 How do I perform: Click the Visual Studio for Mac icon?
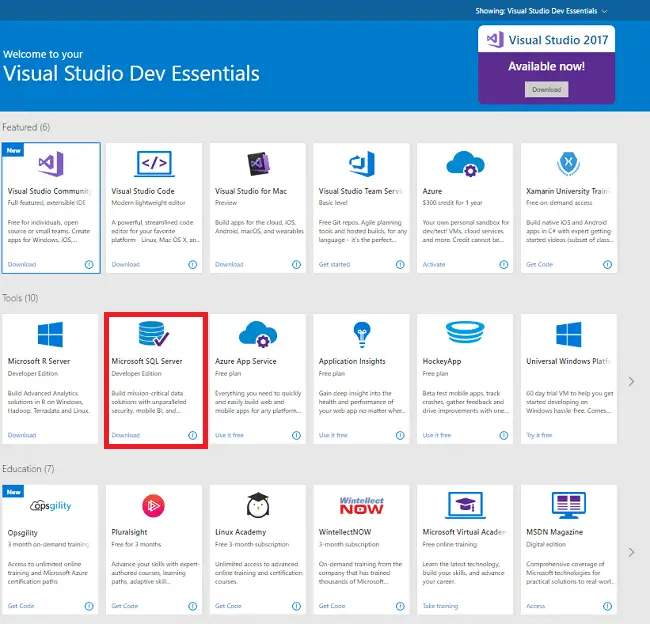coord(258,164)
